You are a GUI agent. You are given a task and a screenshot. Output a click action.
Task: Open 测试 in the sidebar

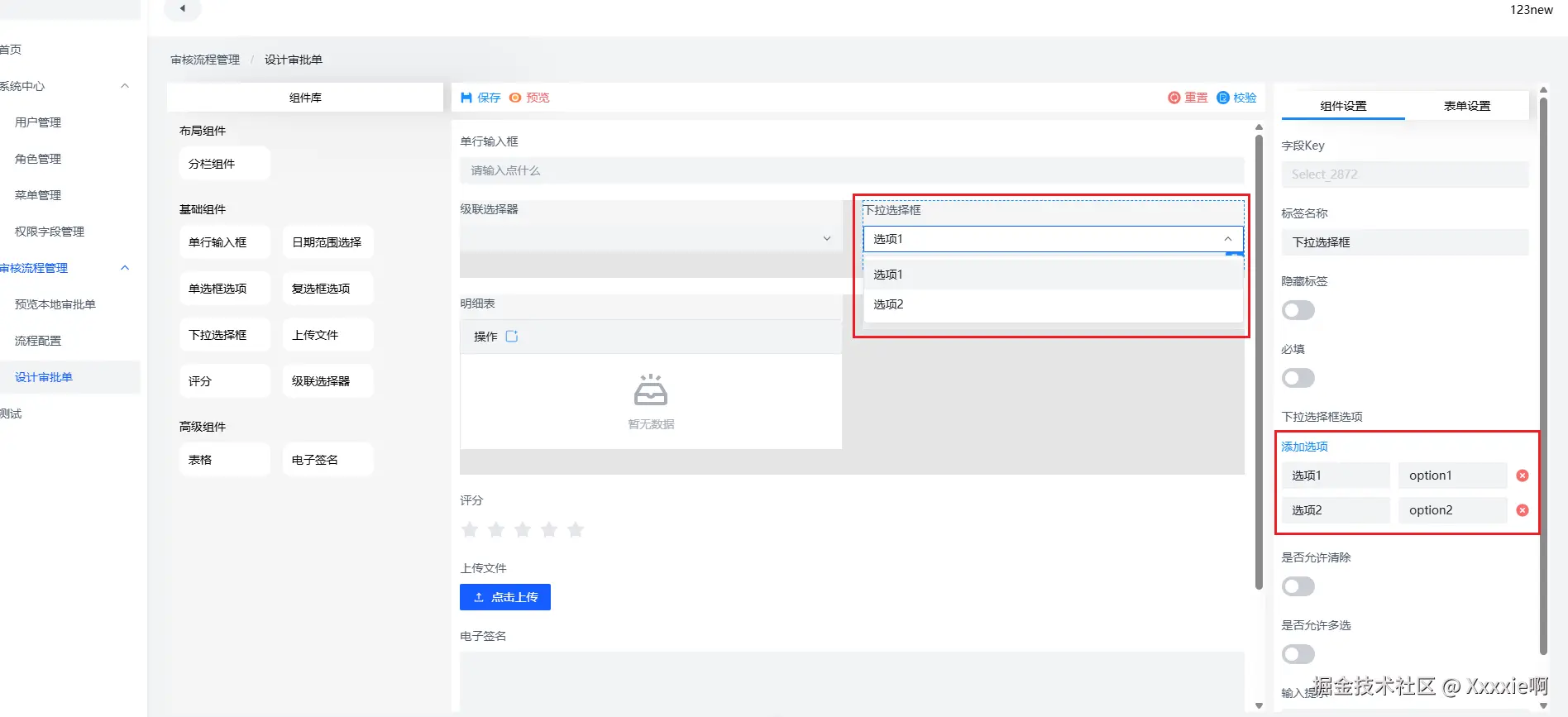(12, 413)
